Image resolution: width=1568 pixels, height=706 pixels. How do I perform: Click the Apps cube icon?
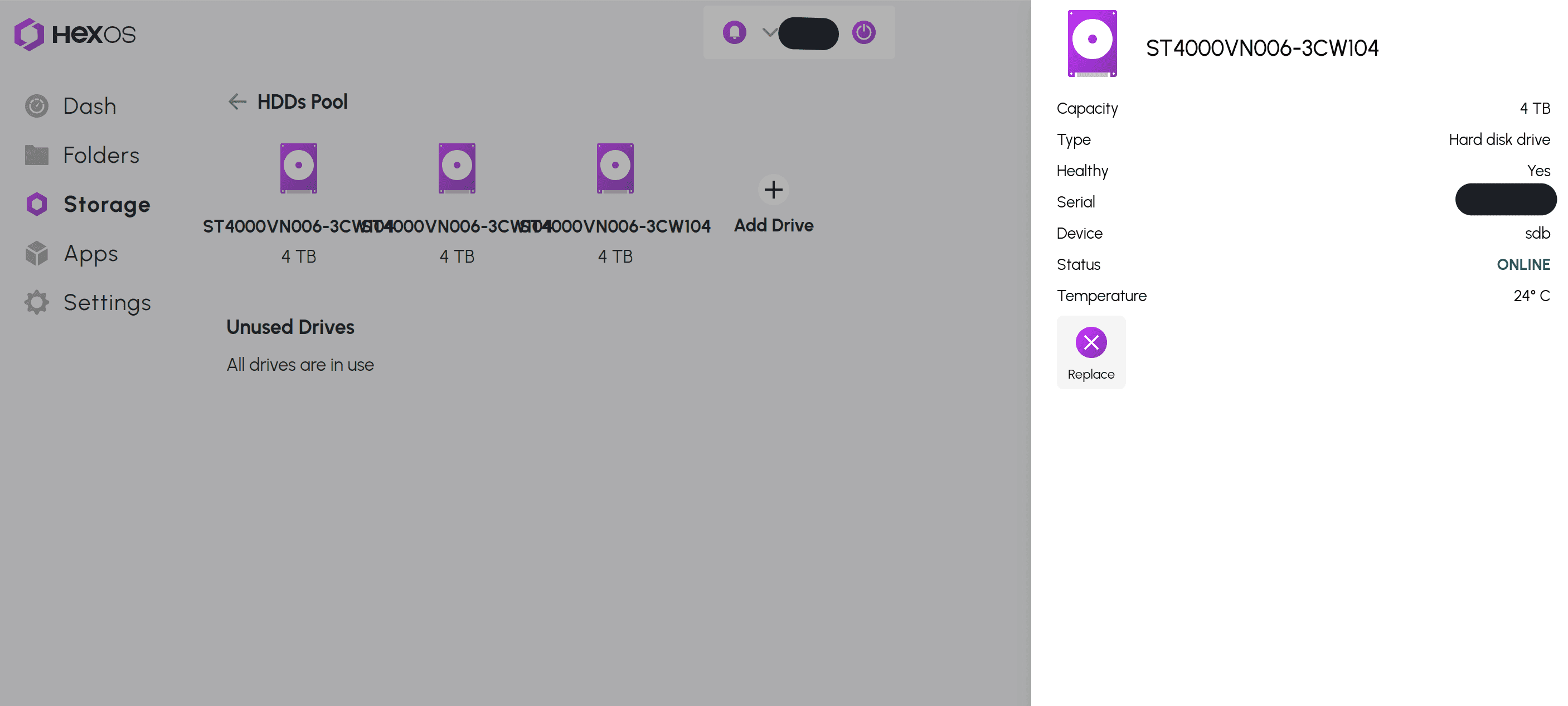(37, 253)
